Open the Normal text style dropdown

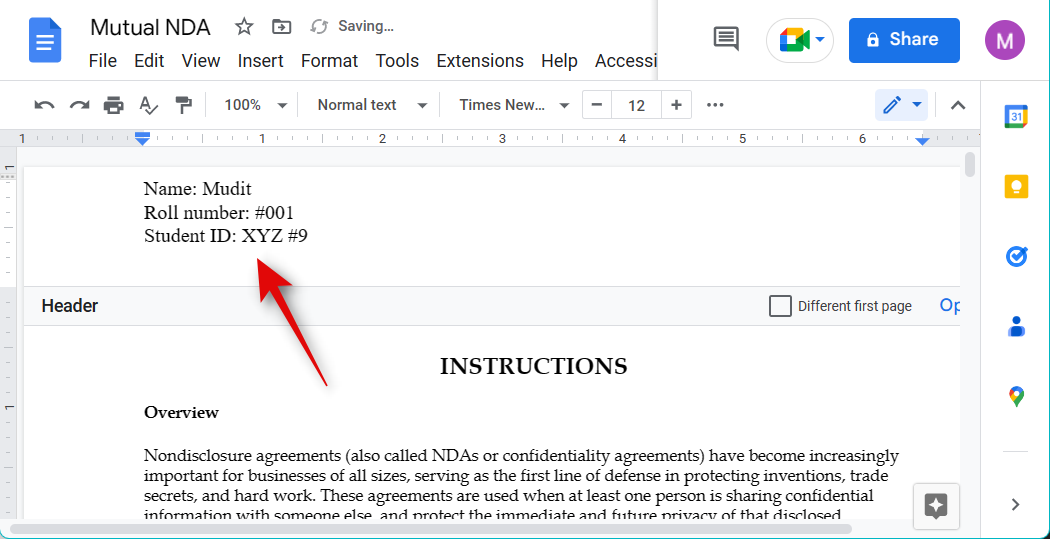(371, 105)
